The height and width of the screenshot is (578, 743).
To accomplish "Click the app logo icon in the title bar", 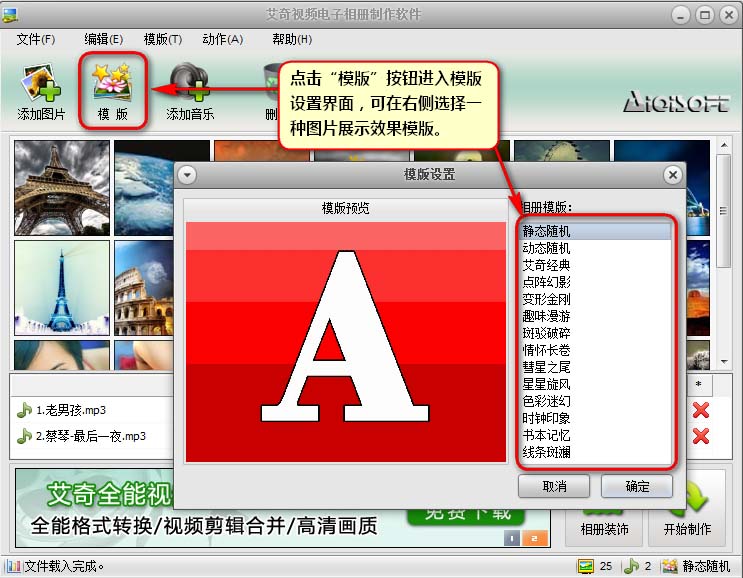I will tap(10, 15).
